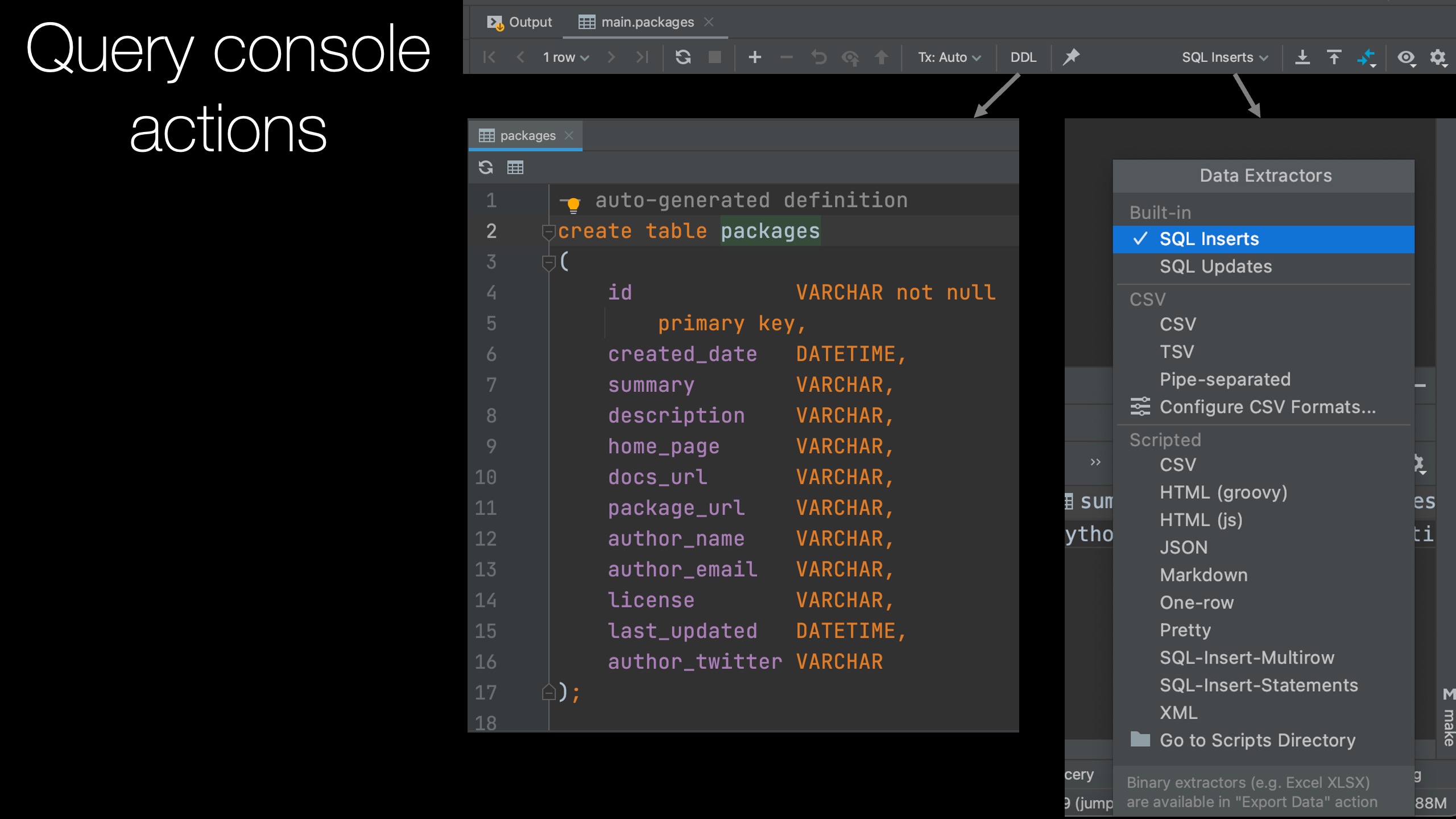Click the lightbulb intention icon on line 1
The height and width of the screenshot is (819, 1456).
(x=573, y=204)
